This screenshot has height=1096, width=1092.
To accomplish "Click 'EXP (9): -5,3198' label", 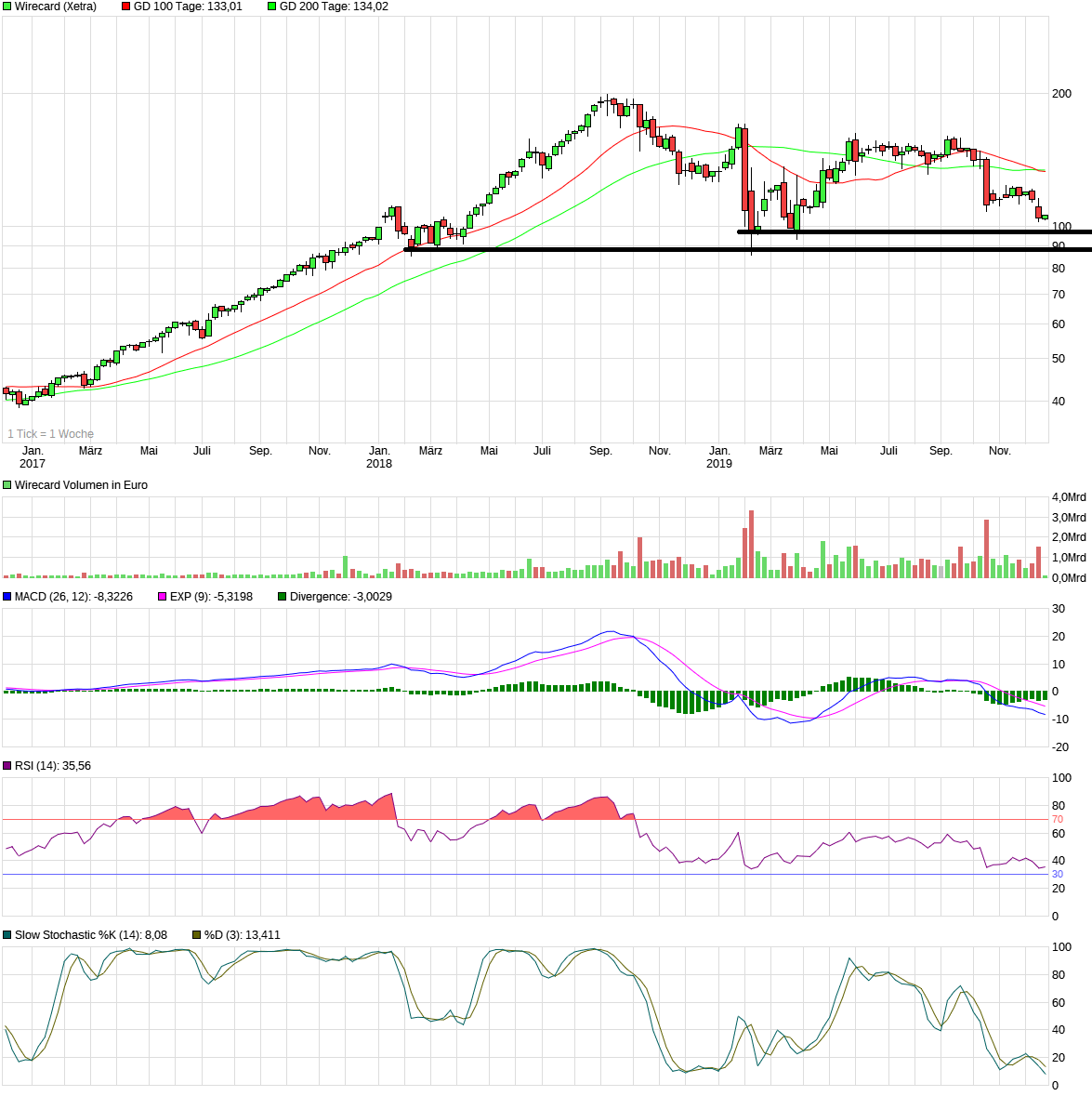I will (x=211, y=597).
